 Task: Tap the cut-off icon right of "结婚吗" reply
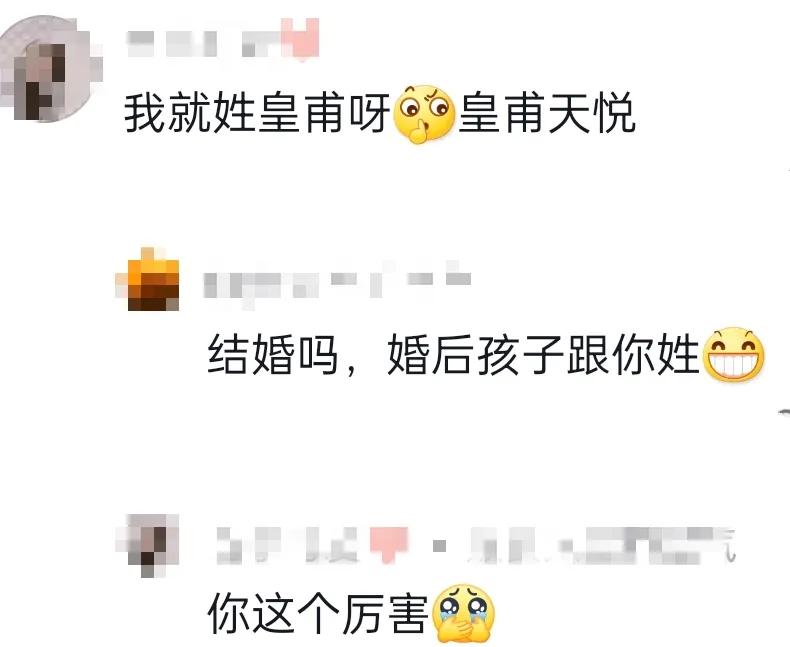coord(784,413)
